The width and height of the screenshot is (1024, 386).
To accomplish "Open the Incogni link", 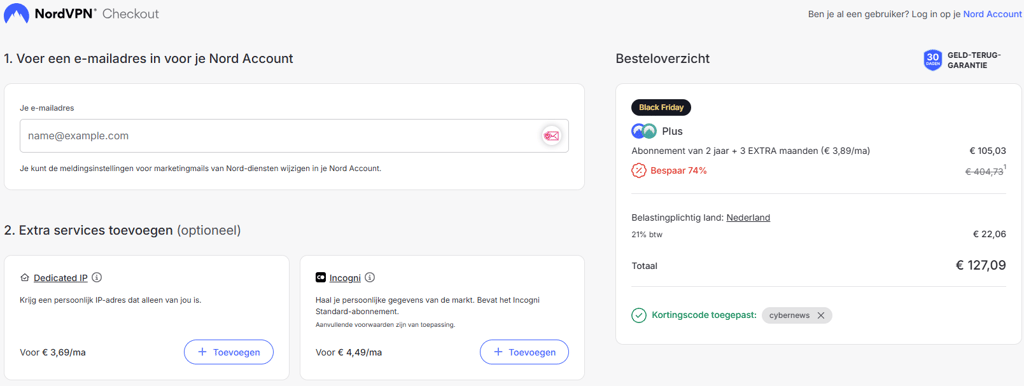I will [x=345, y=278].
